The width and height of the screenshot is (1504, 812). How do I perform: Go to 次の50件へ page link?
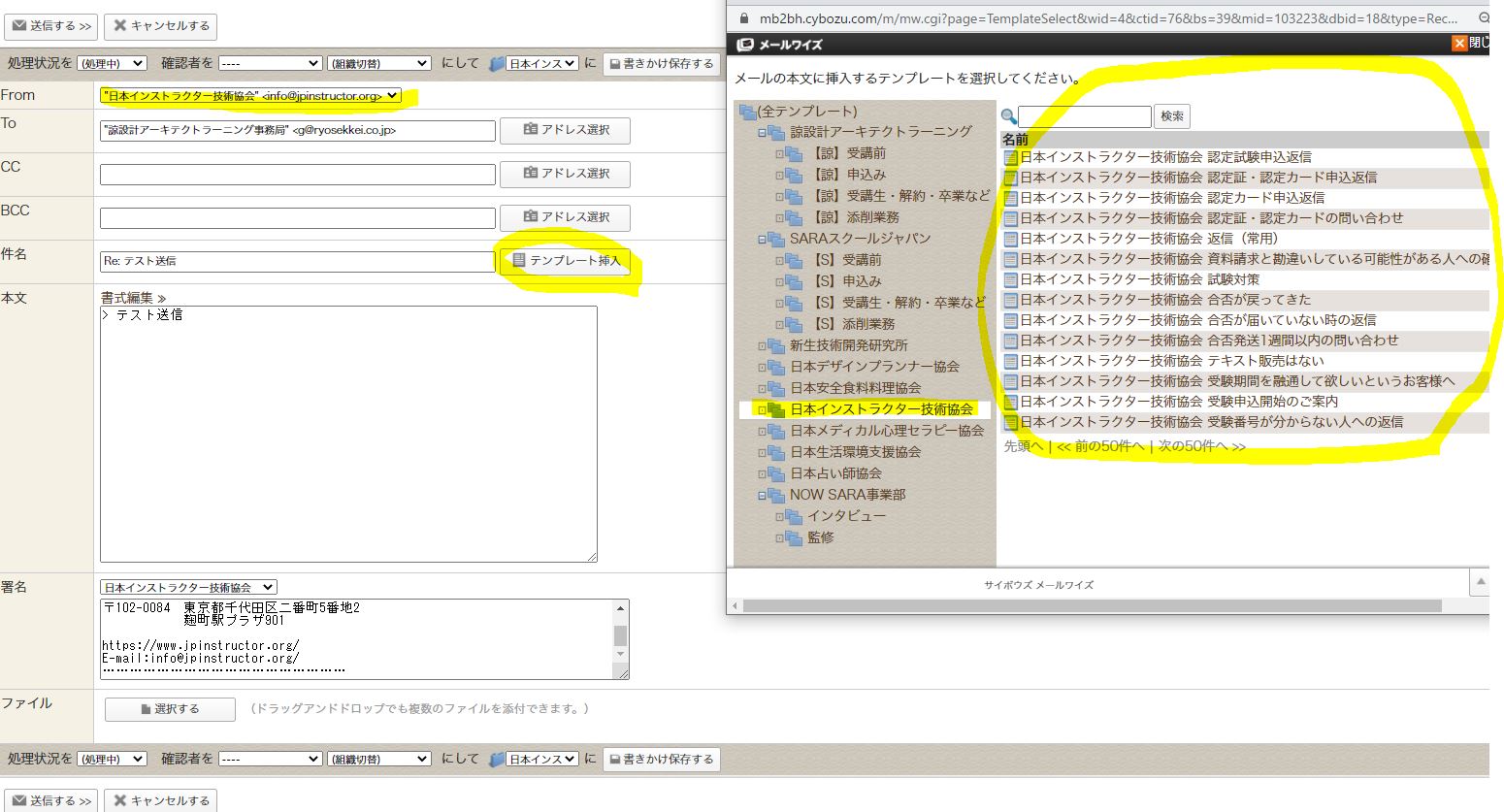1201,446
